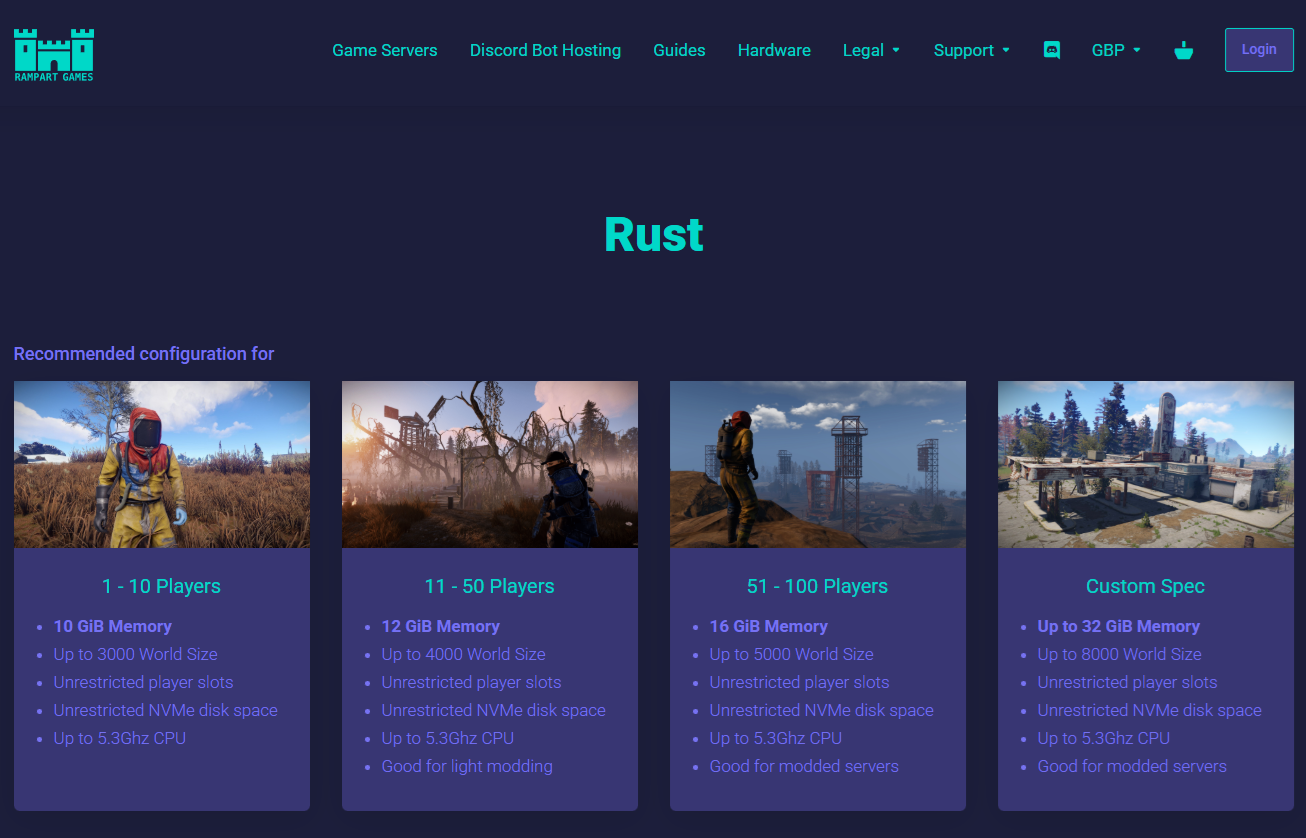Open the Guides section
1306x838 pixels.
pos(679,49)
